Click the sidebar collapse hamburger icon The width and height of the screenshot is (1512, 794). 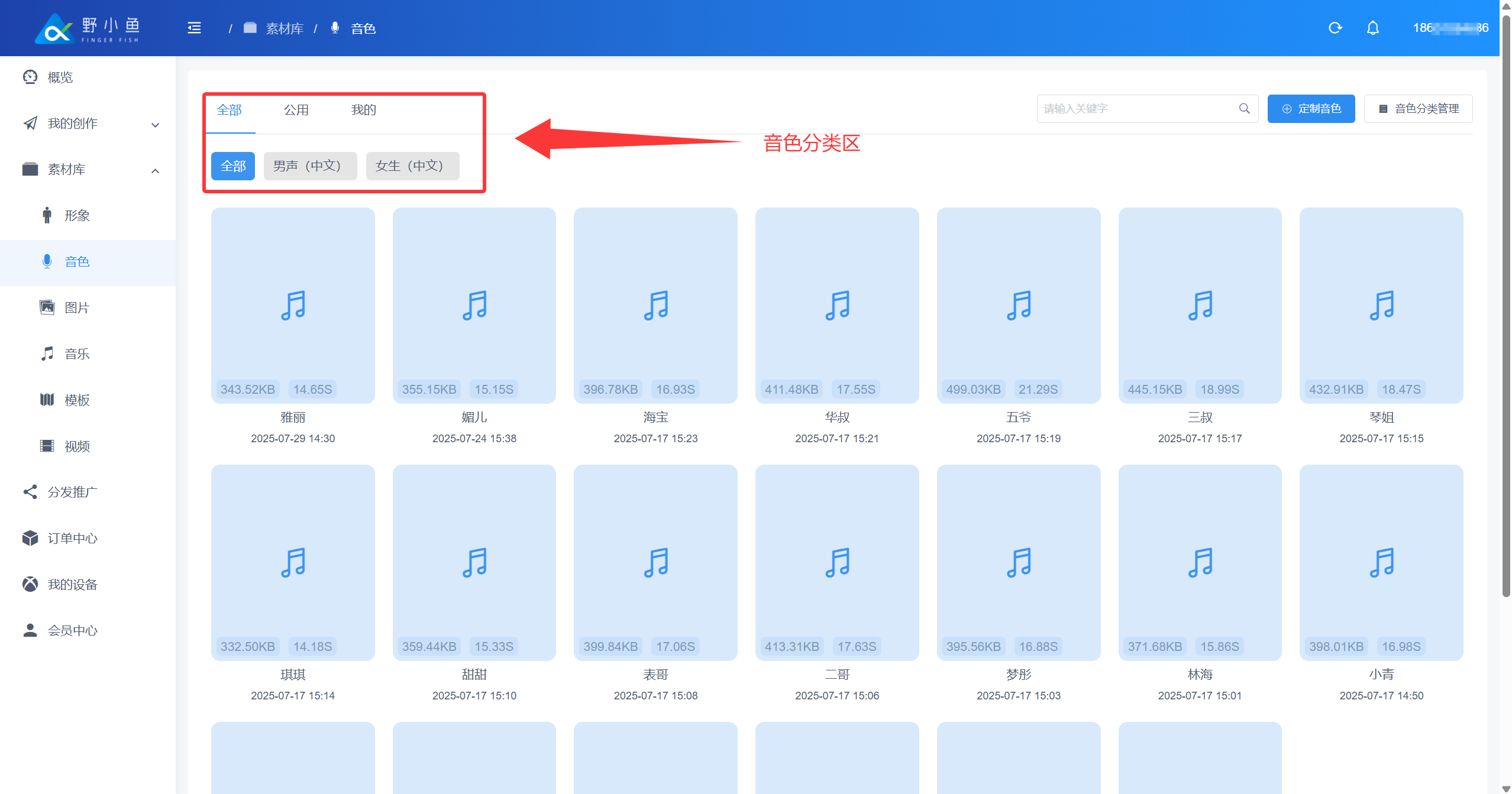coord(194,28)
